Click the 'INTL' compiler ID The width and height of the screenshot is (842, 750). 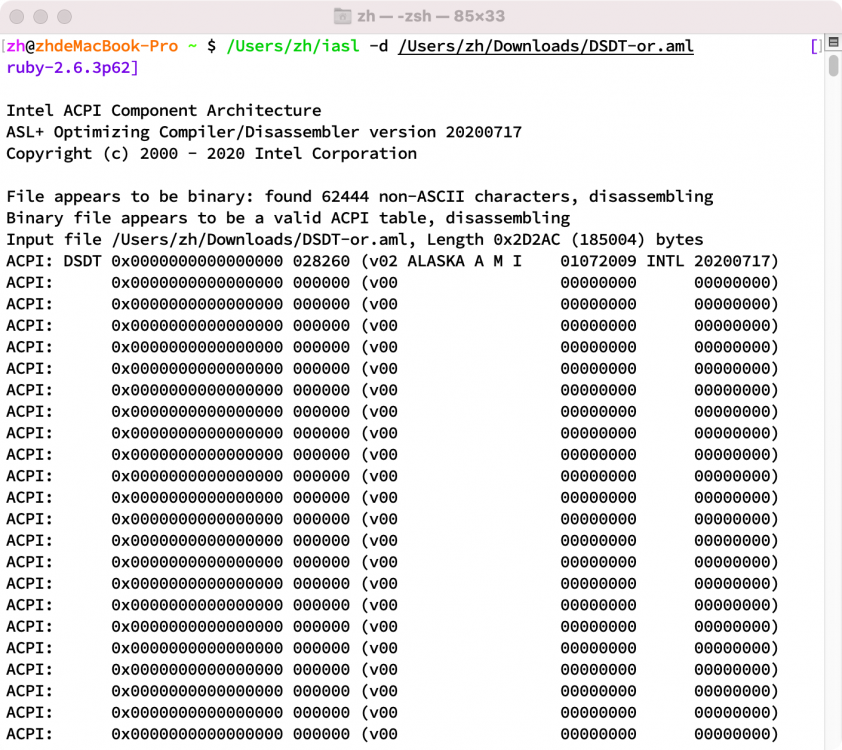coord(665,261)
